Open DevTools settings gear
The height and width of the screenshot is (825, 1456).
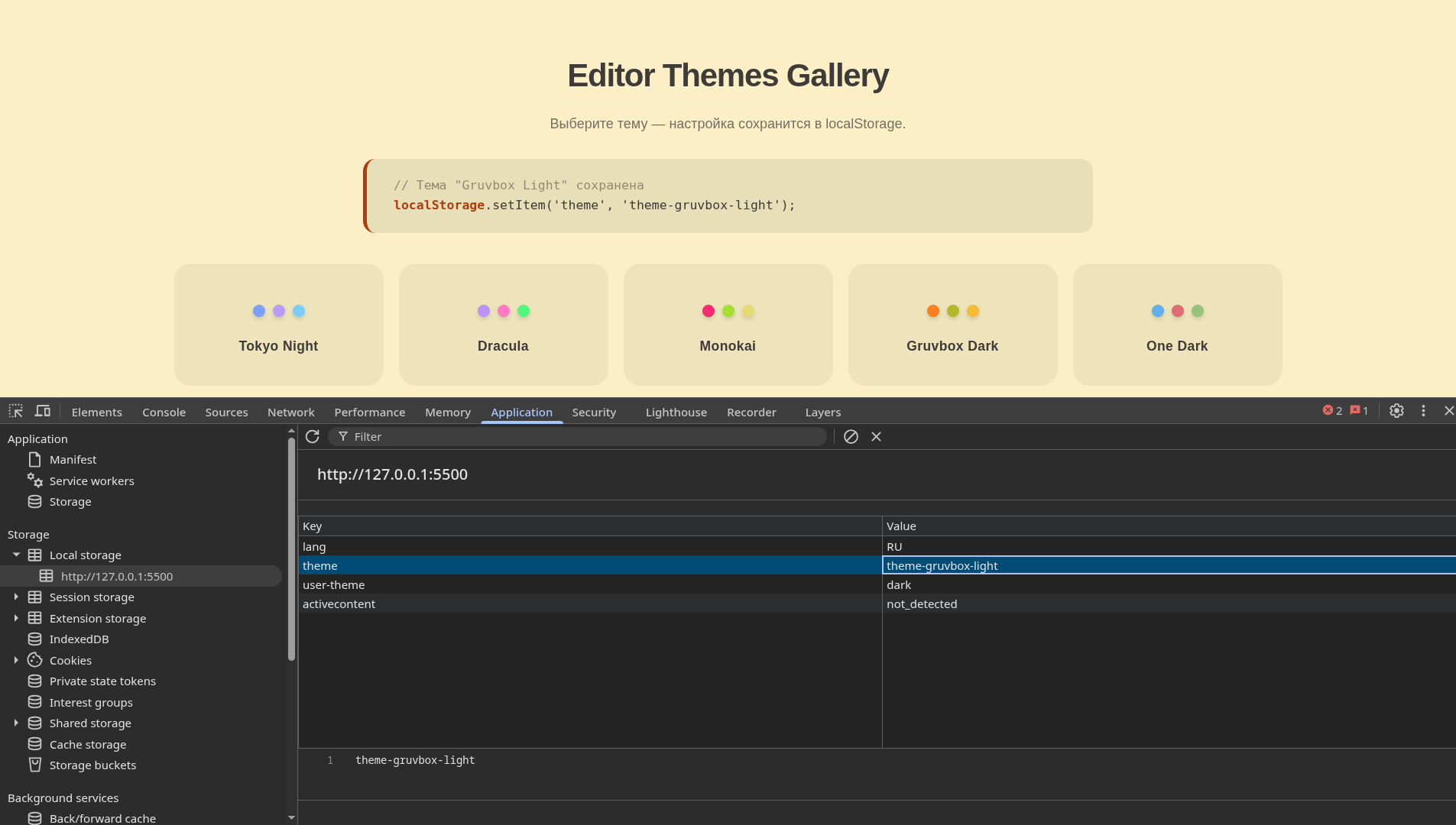tap(1396, 411)
